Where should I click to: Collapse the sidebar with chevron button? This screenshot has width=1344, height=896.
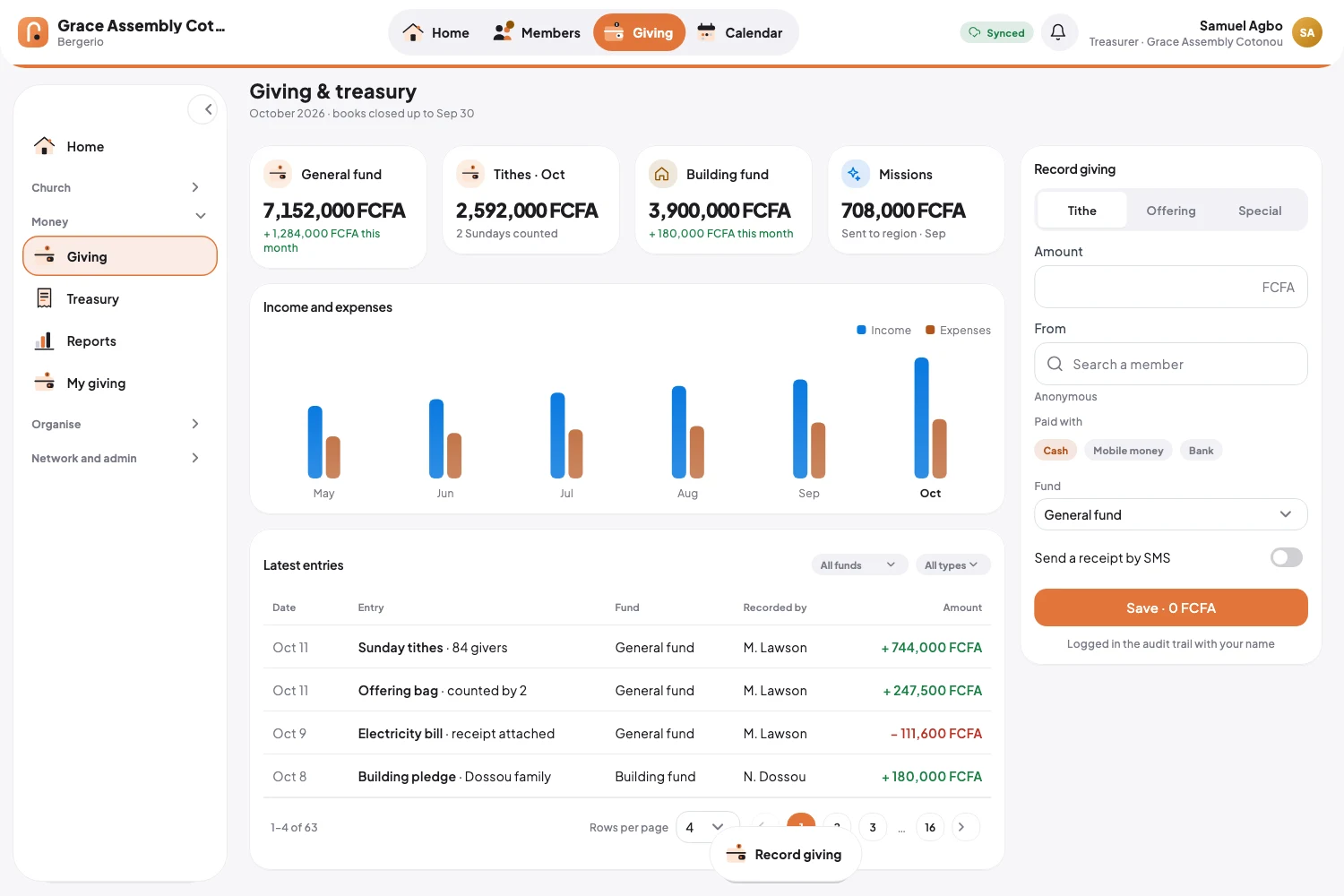click(x=203, y=109)
